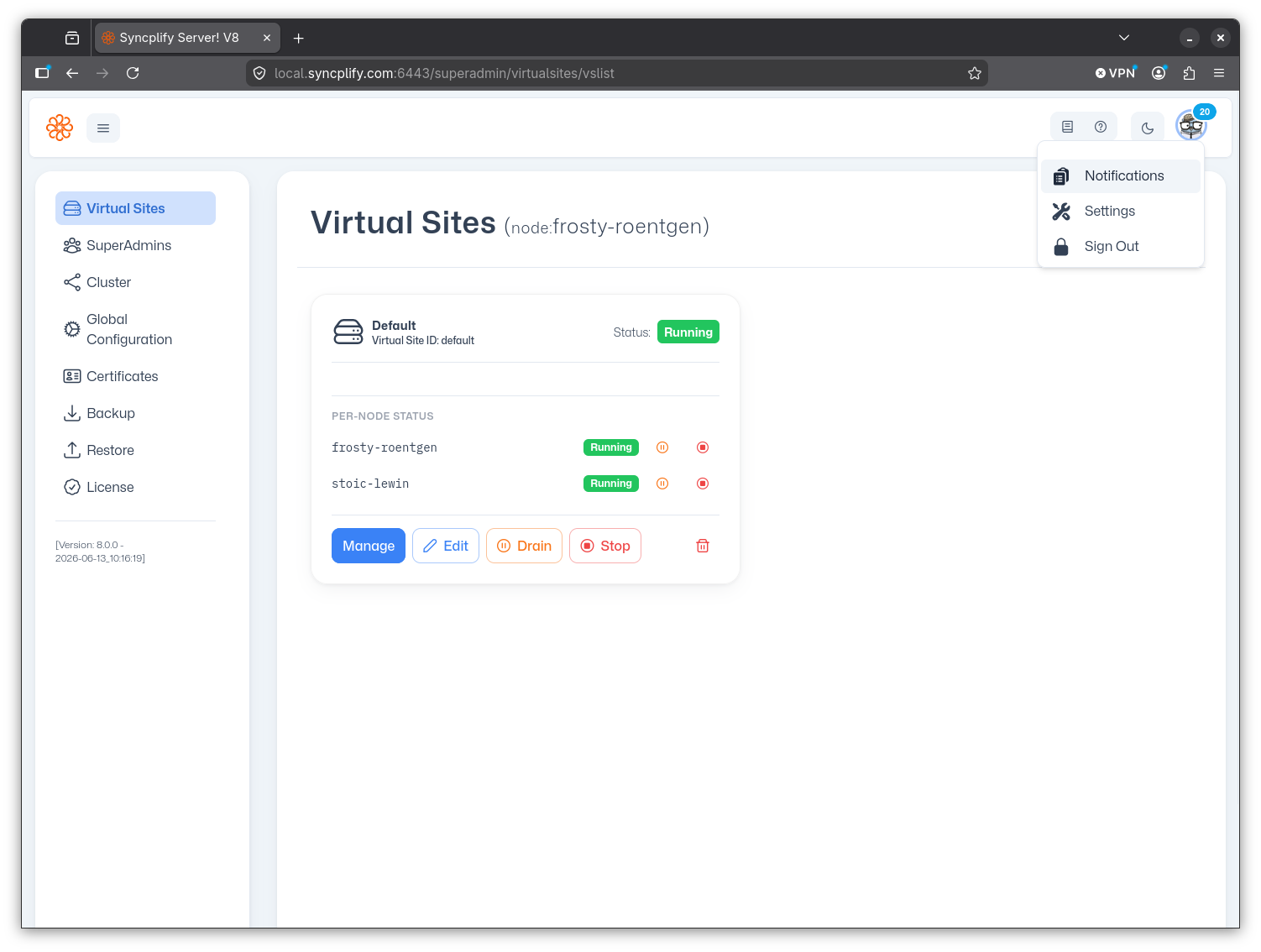
Task: Toggle dark mode with the moon icon
Action: click(1148, 128)
